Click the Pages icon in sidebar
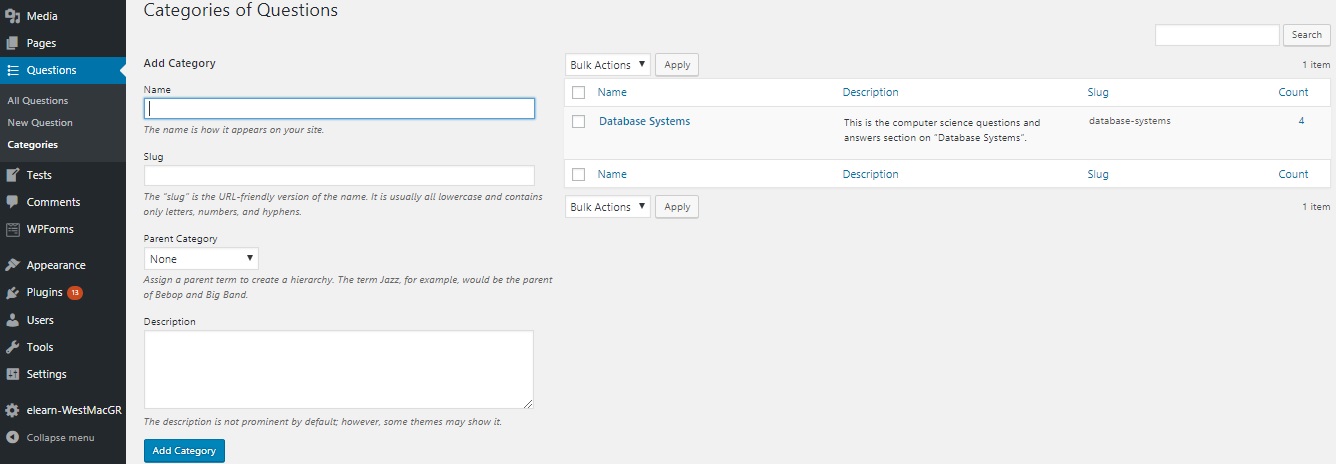The width and height of the screenshot is (1336, 464). pyautogui.click(x=13, y=43)
